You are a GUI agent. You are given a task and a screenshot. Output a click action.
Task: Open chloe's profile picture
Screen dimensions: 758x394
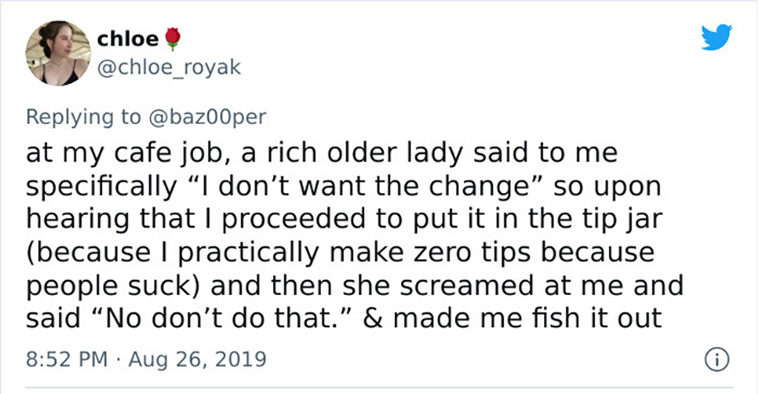(x=58, y=53)
